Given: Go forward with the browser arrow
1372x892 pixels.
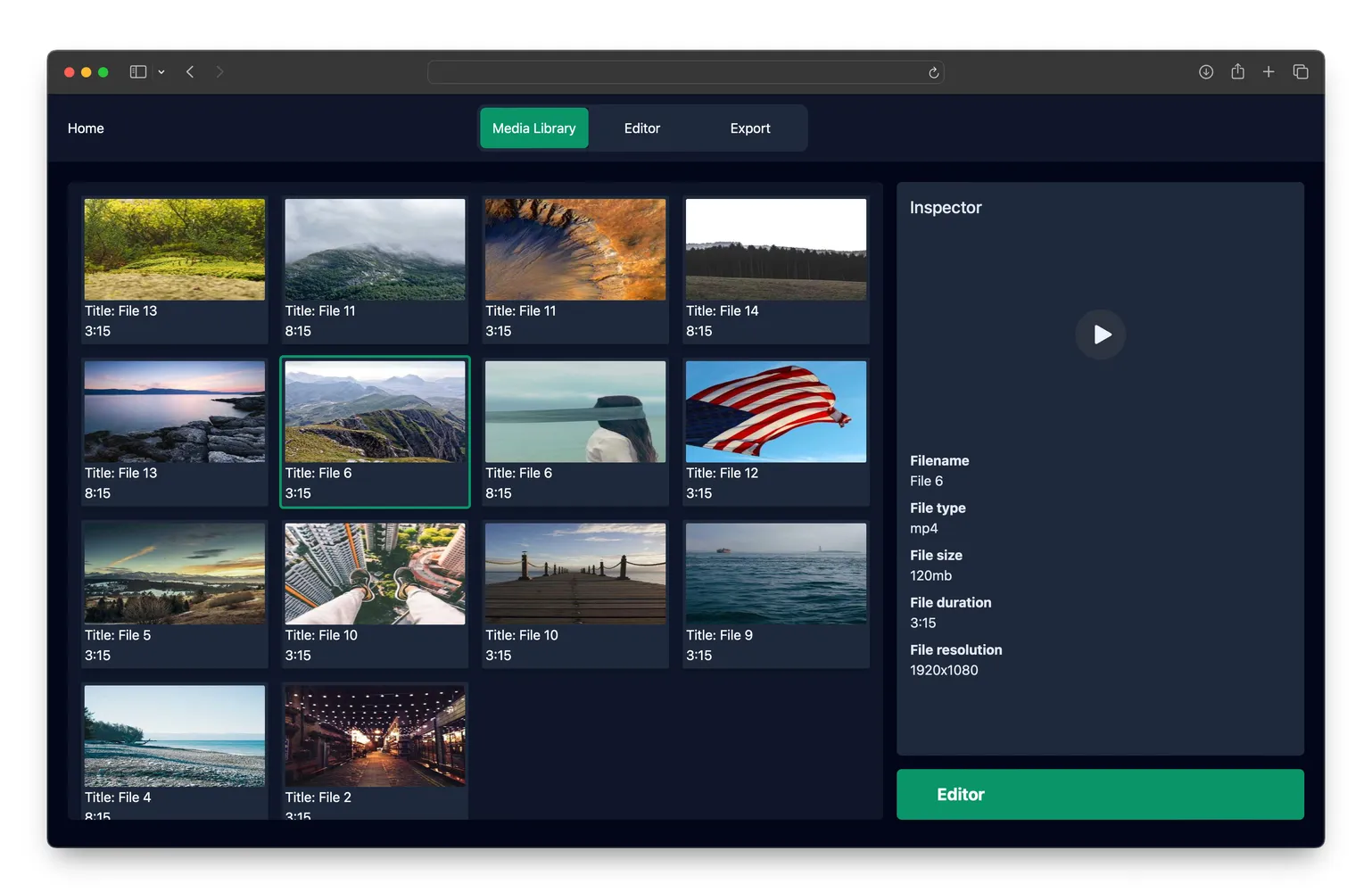Looking at the screenshot, I should point(219,72).
